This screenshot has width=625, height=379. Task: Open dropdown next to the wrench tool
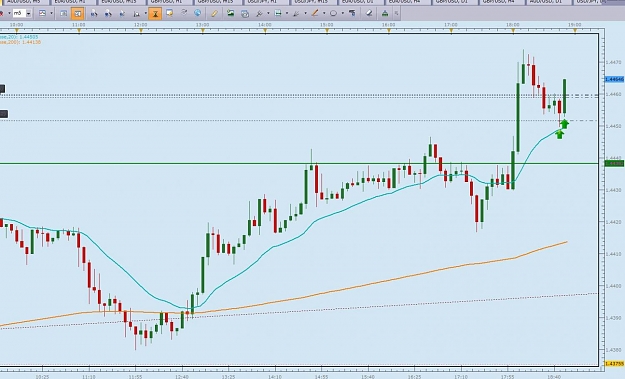268,14
